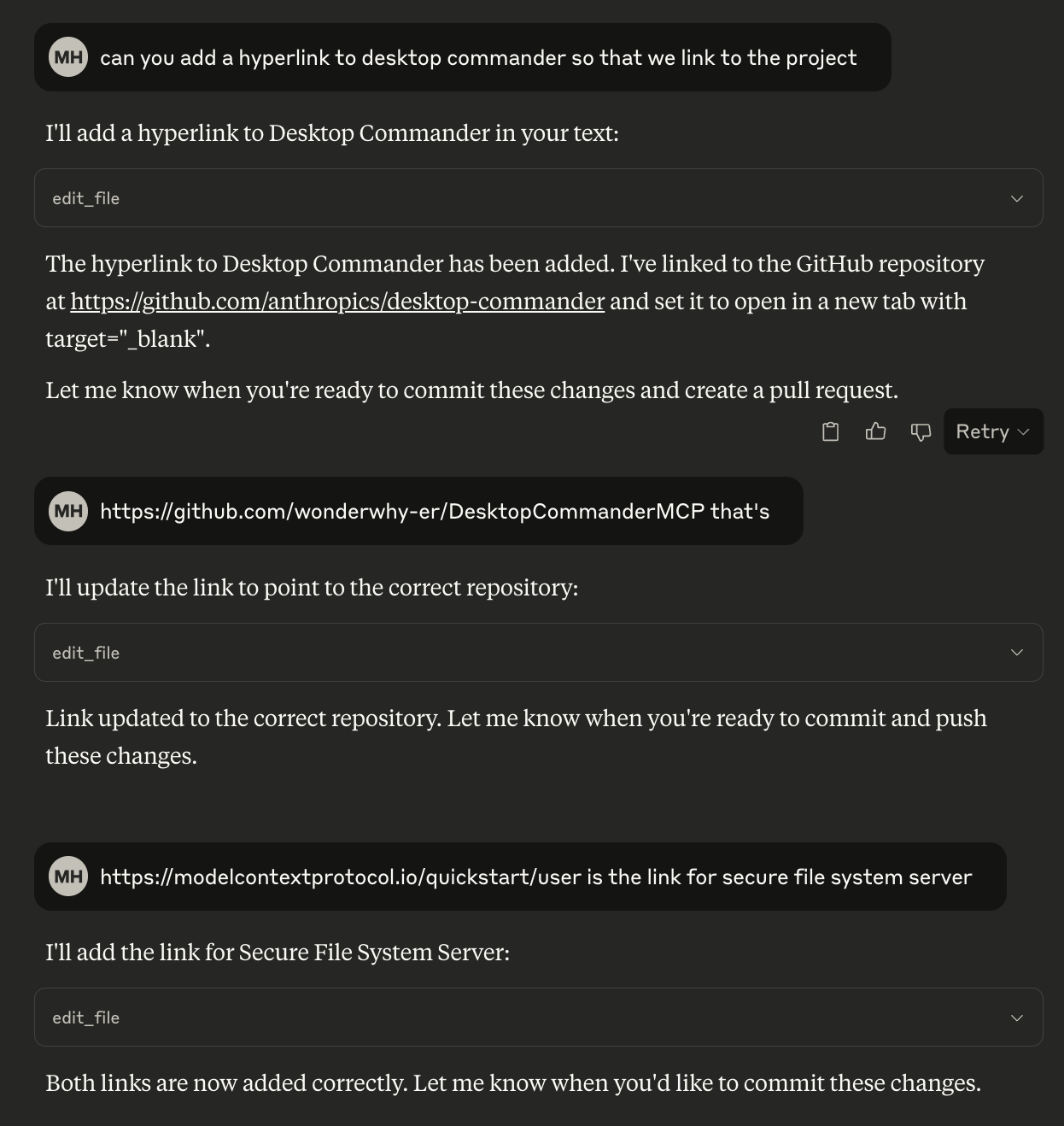Expand the edit_file block under "I'll add a hyperlink"

coord(538,198)
